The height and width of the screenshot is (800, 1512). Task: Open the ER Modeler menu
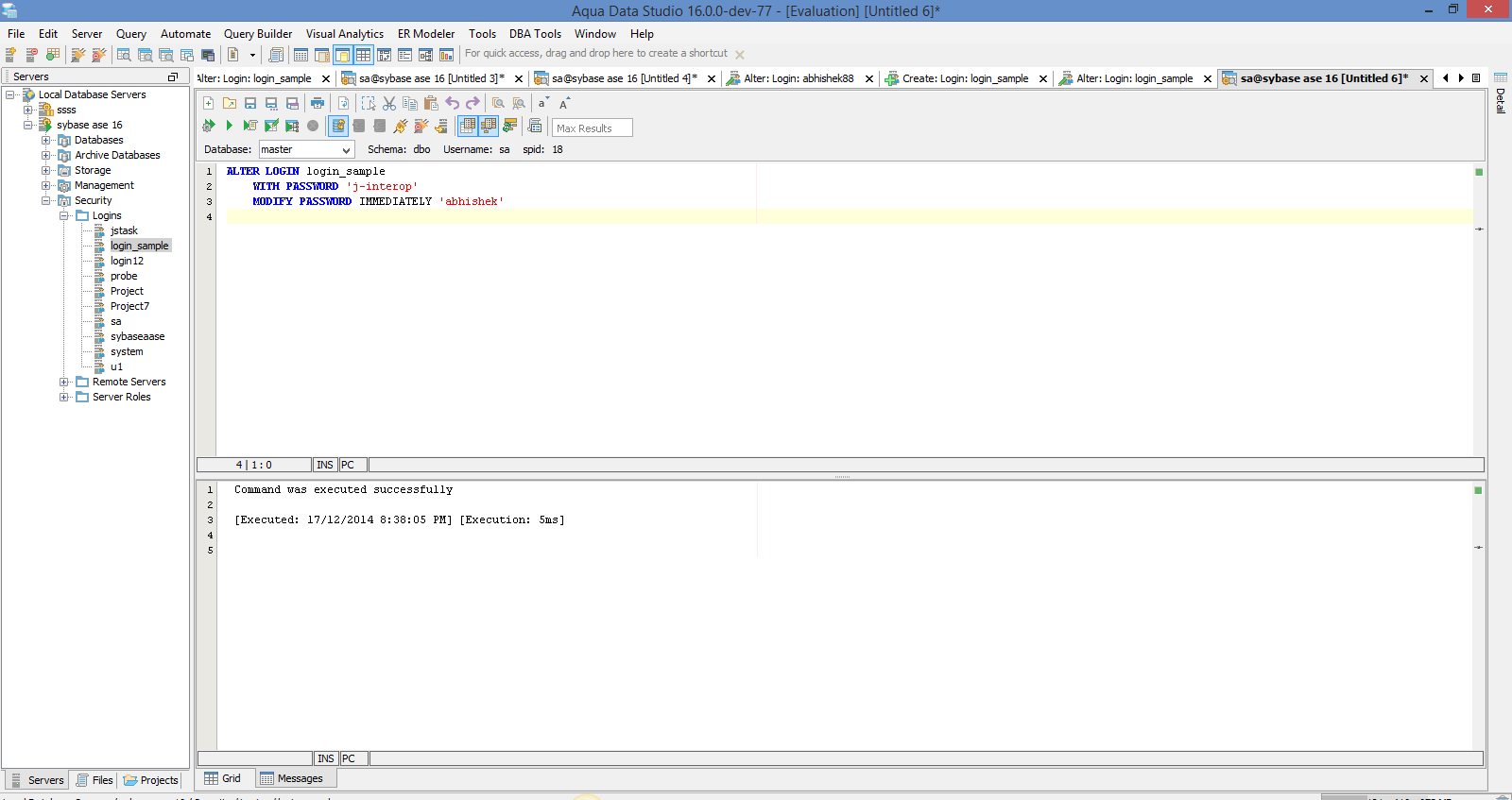(x=426, y=34)
